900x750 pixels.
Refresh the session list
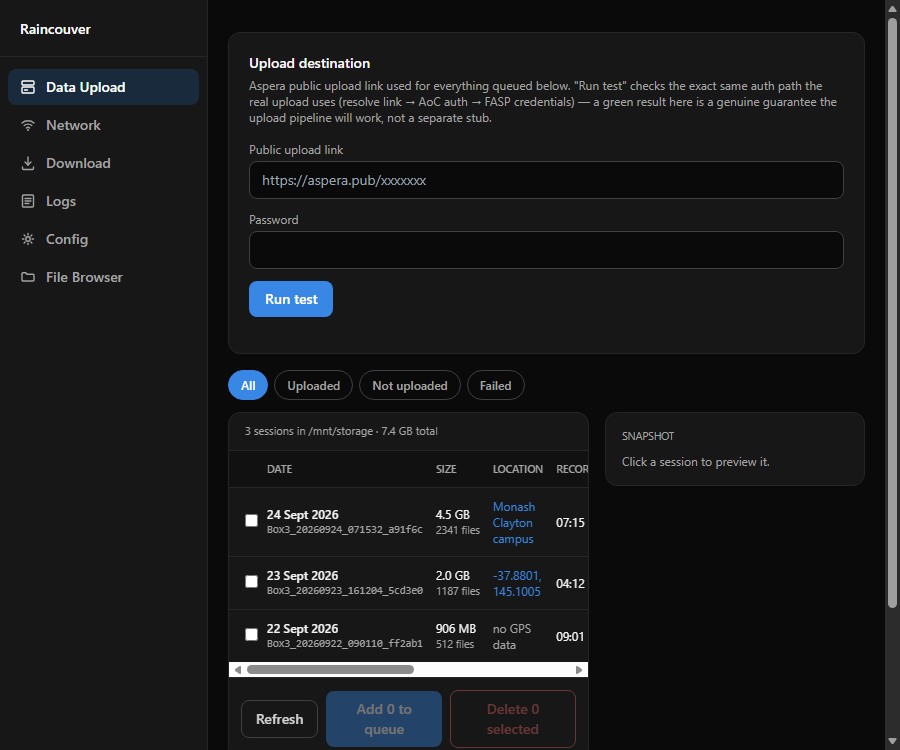[280, 719]
